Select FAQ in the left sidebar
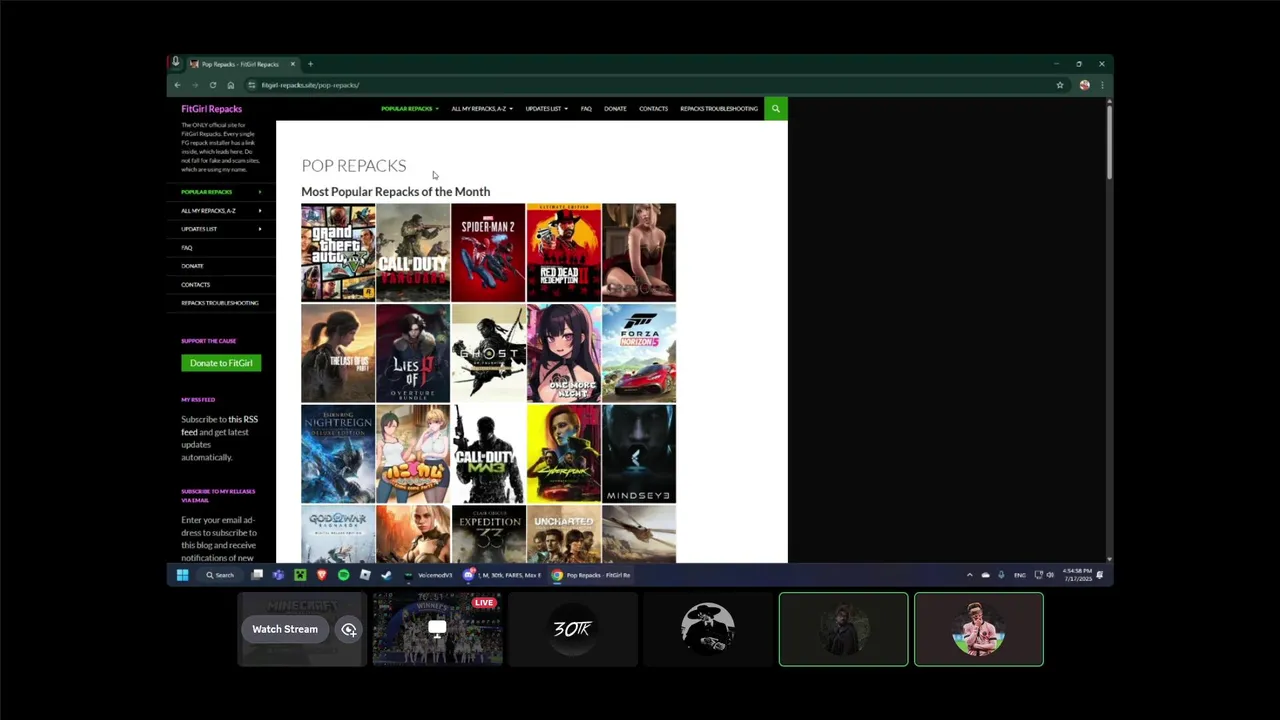This screenshot has width=1280, height=720. tap(187, 247)
